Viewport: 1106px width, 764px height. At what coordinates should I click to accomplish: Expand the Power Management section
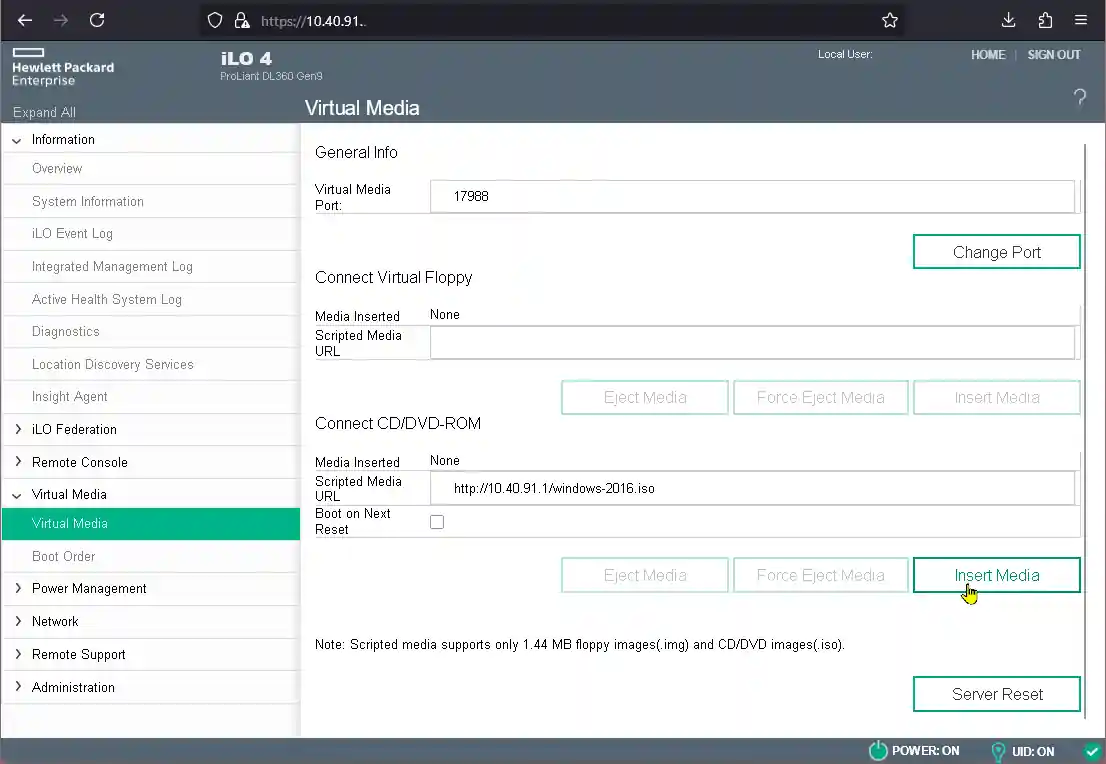click(18, 588)
